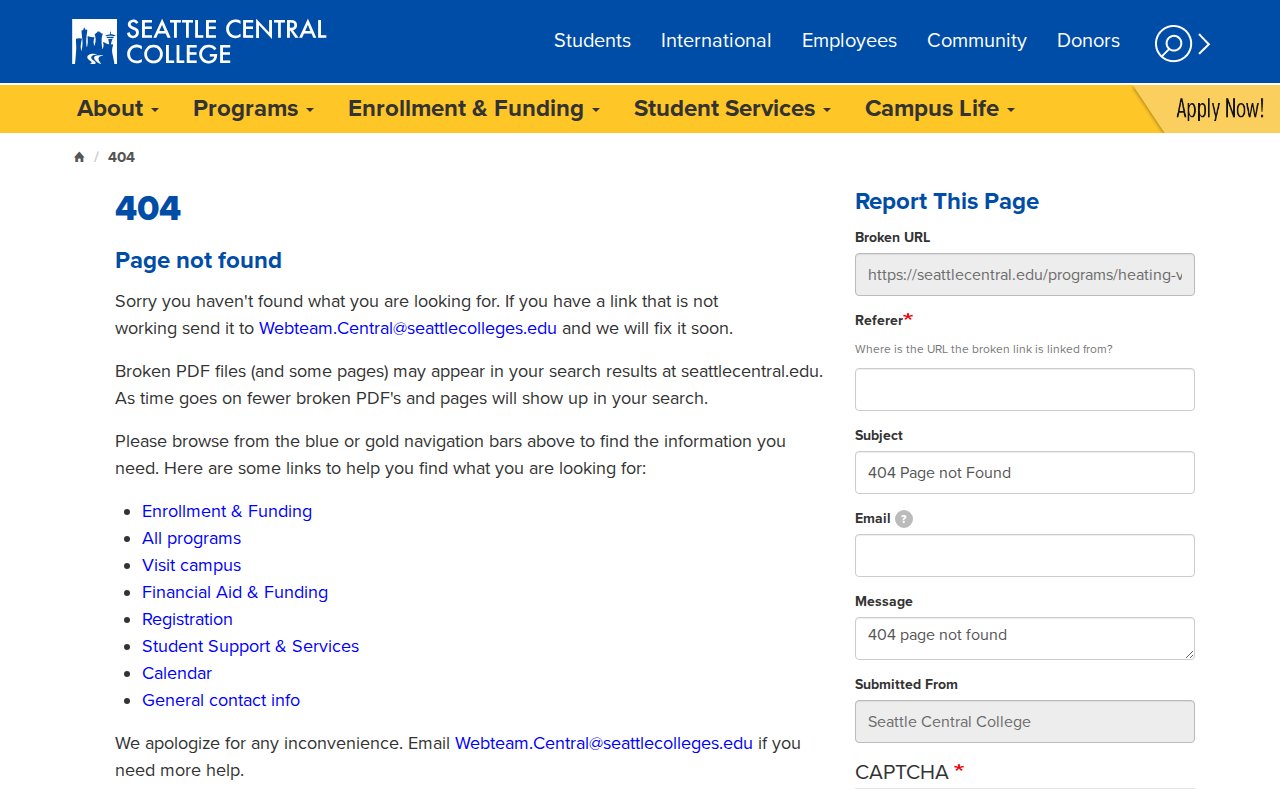Click the home icon in the breadcrumb
Image resolution: width=1280 pixels, height=800 pixels.
[78, 157]
